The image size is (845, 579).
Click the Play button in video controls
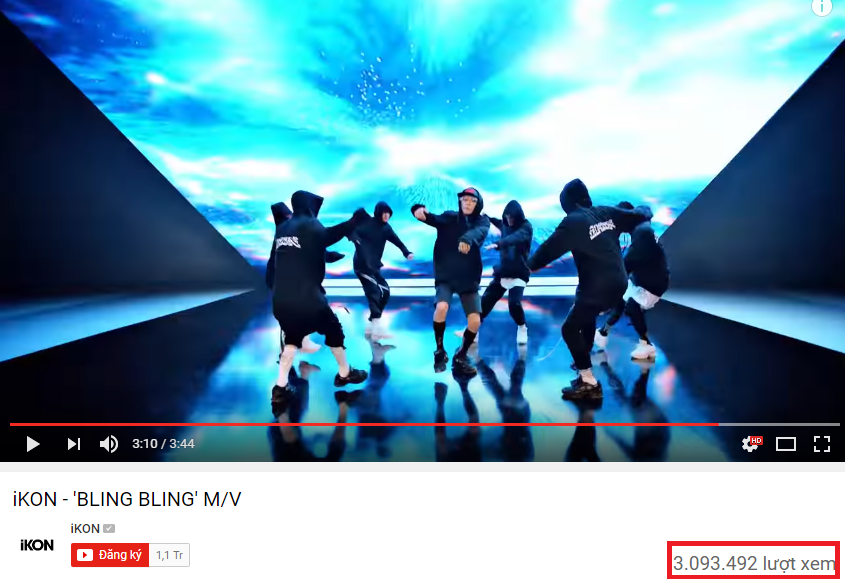[33, 444]
